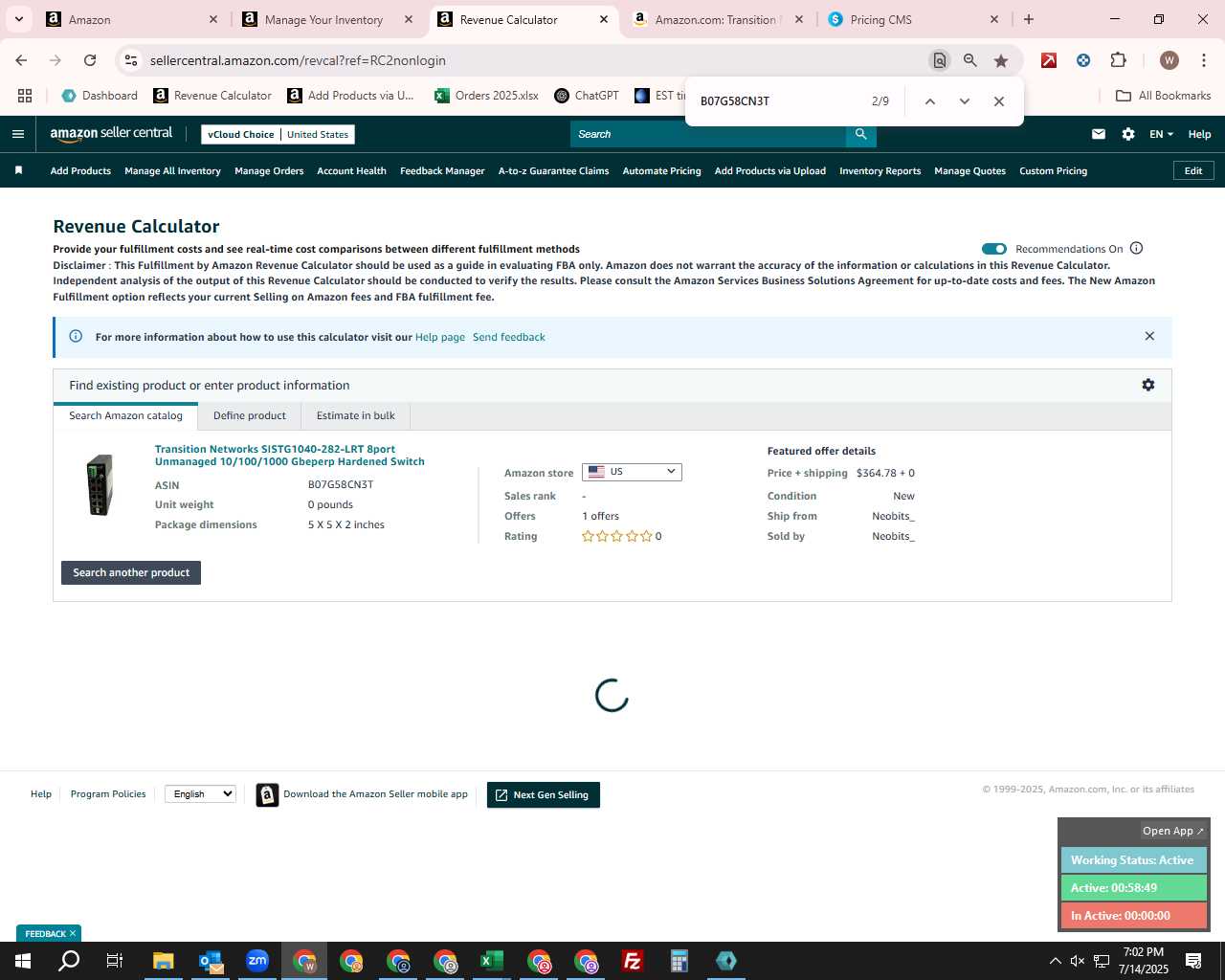
Task: Open Feedback Manager menu item
Action: tap(442, 170)
